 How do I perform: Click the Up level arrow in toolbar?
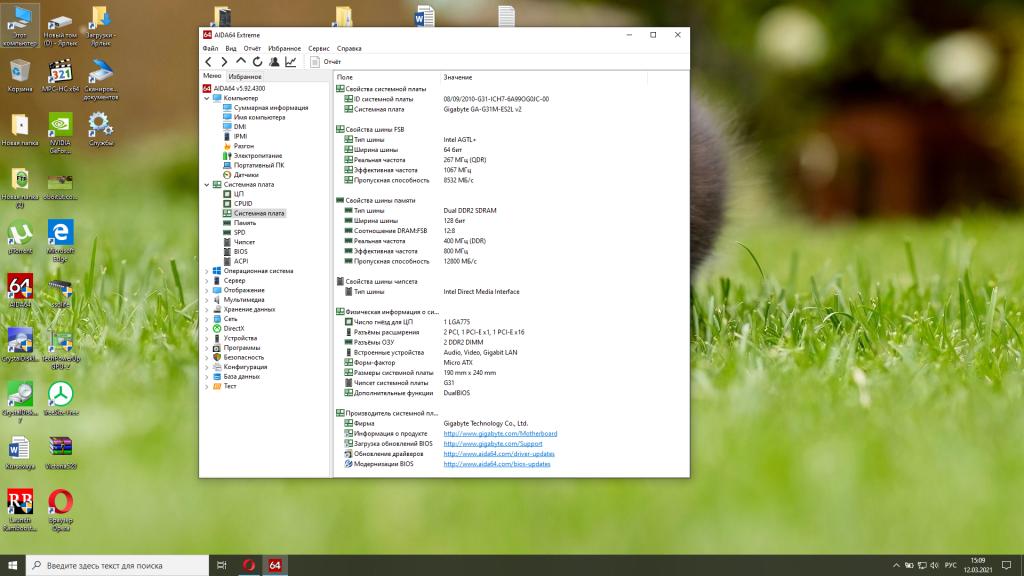(241, 61)
